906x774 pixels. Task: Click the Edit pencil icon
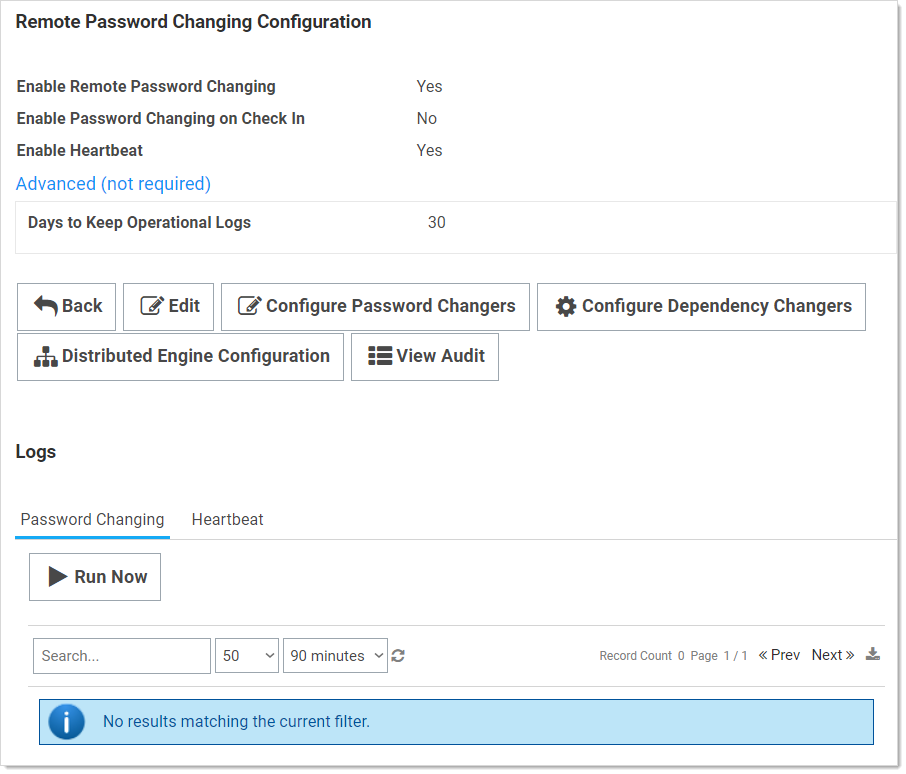click(x=152, y=306)
